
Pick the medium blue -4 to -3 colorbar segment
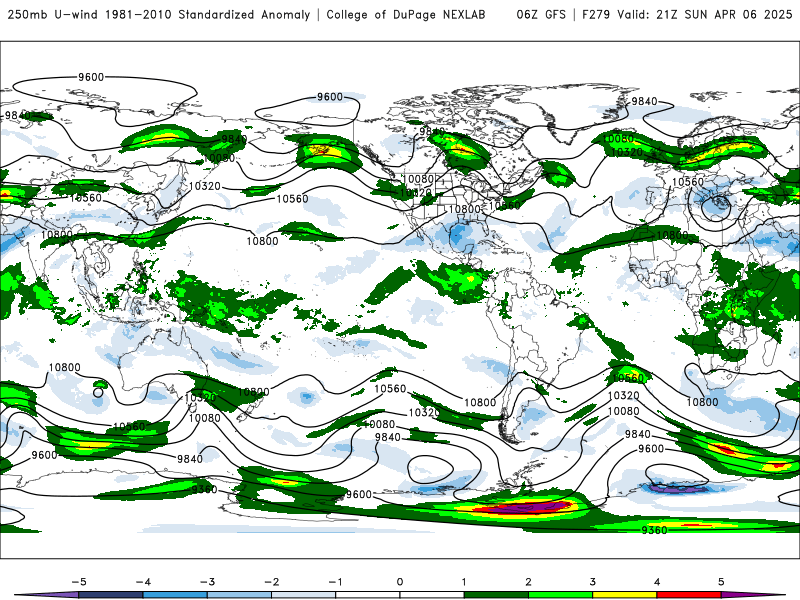[x=175, y=595]
